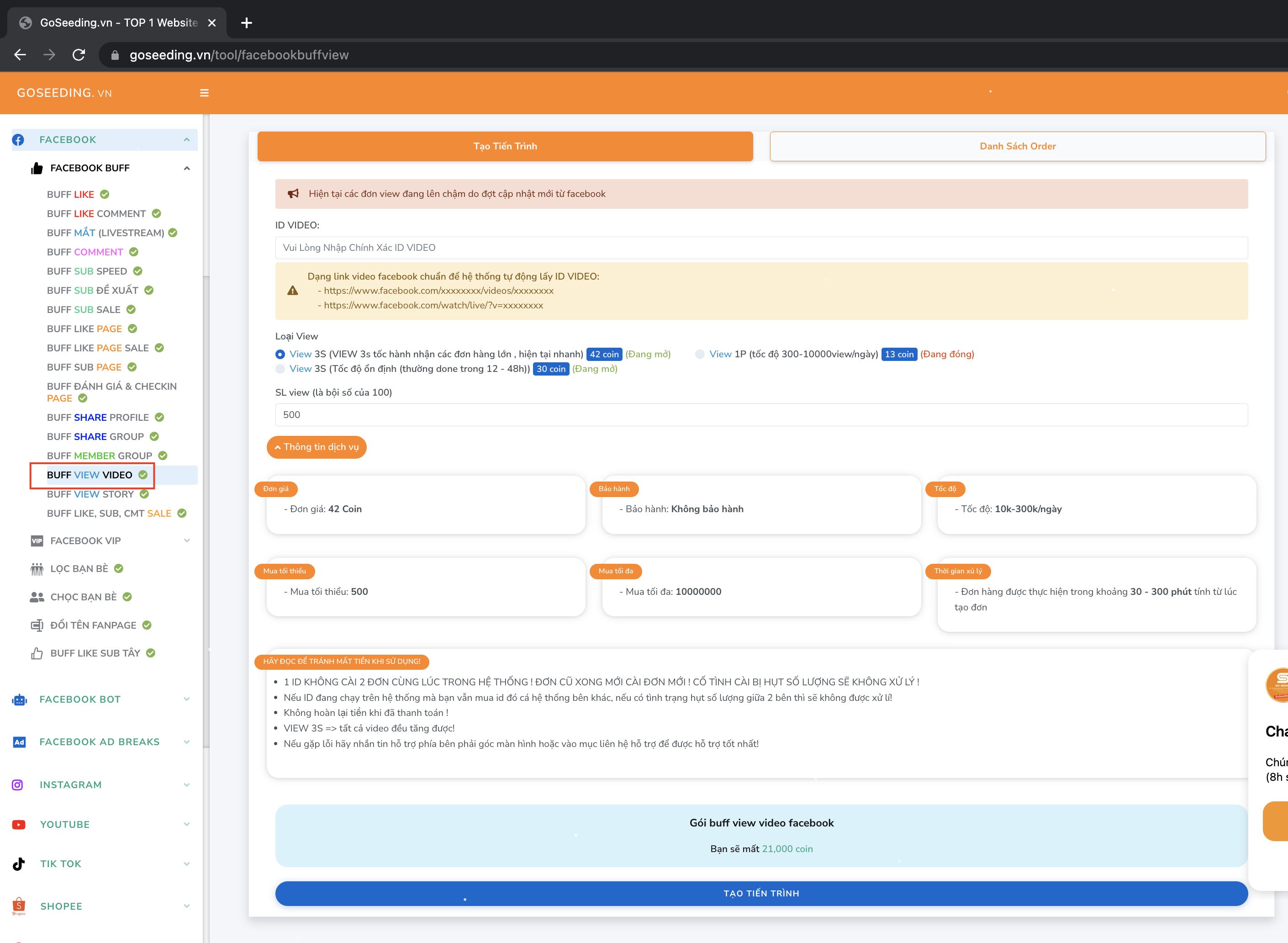Click the green check beside BUFF LIKE
The image size is (1288, 943).
pos(105,194)
